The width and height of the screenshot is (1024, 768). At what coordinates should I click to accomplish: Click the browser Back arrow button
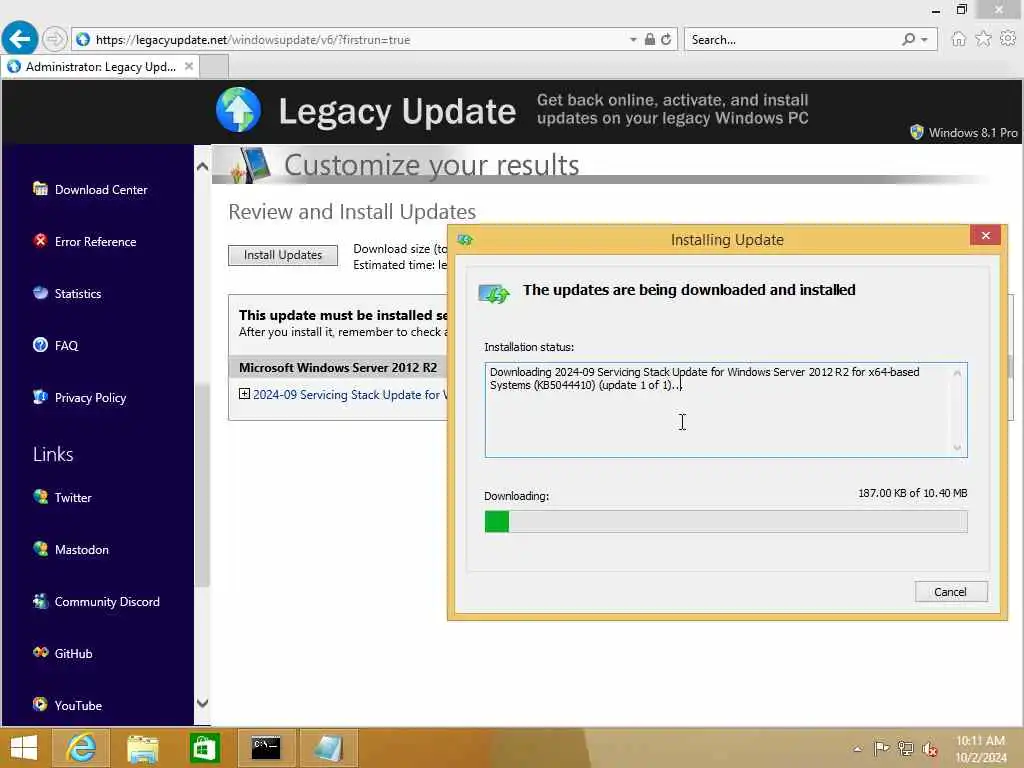[x=20, y=39]
